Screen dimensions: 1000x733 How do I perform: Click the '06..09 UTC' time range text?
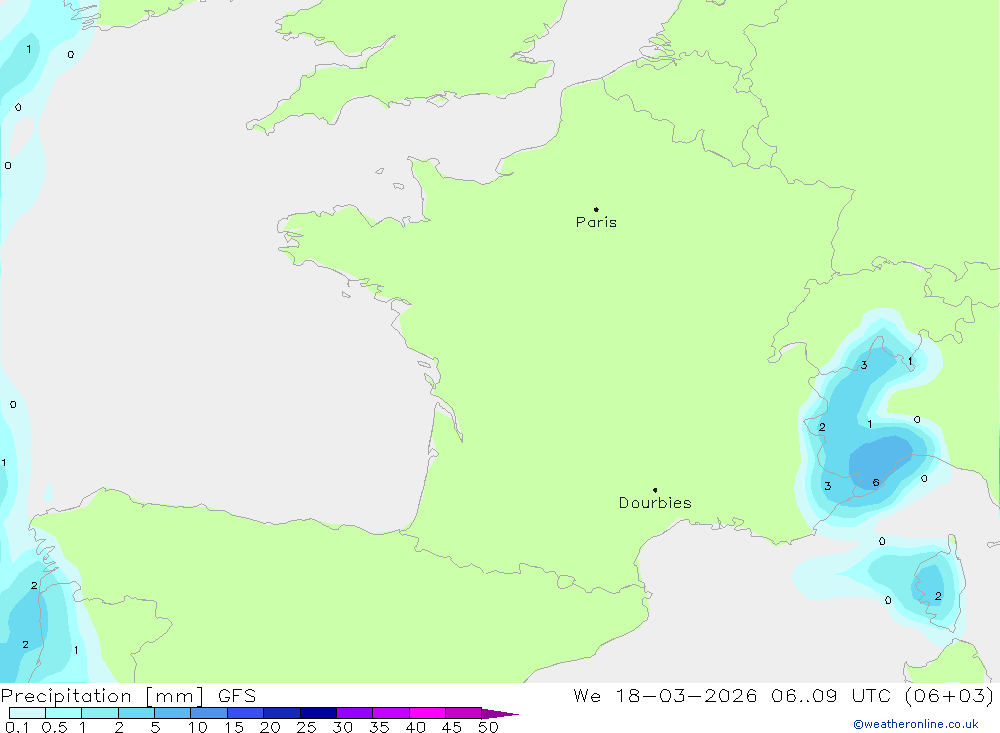[x=830, y=695]
